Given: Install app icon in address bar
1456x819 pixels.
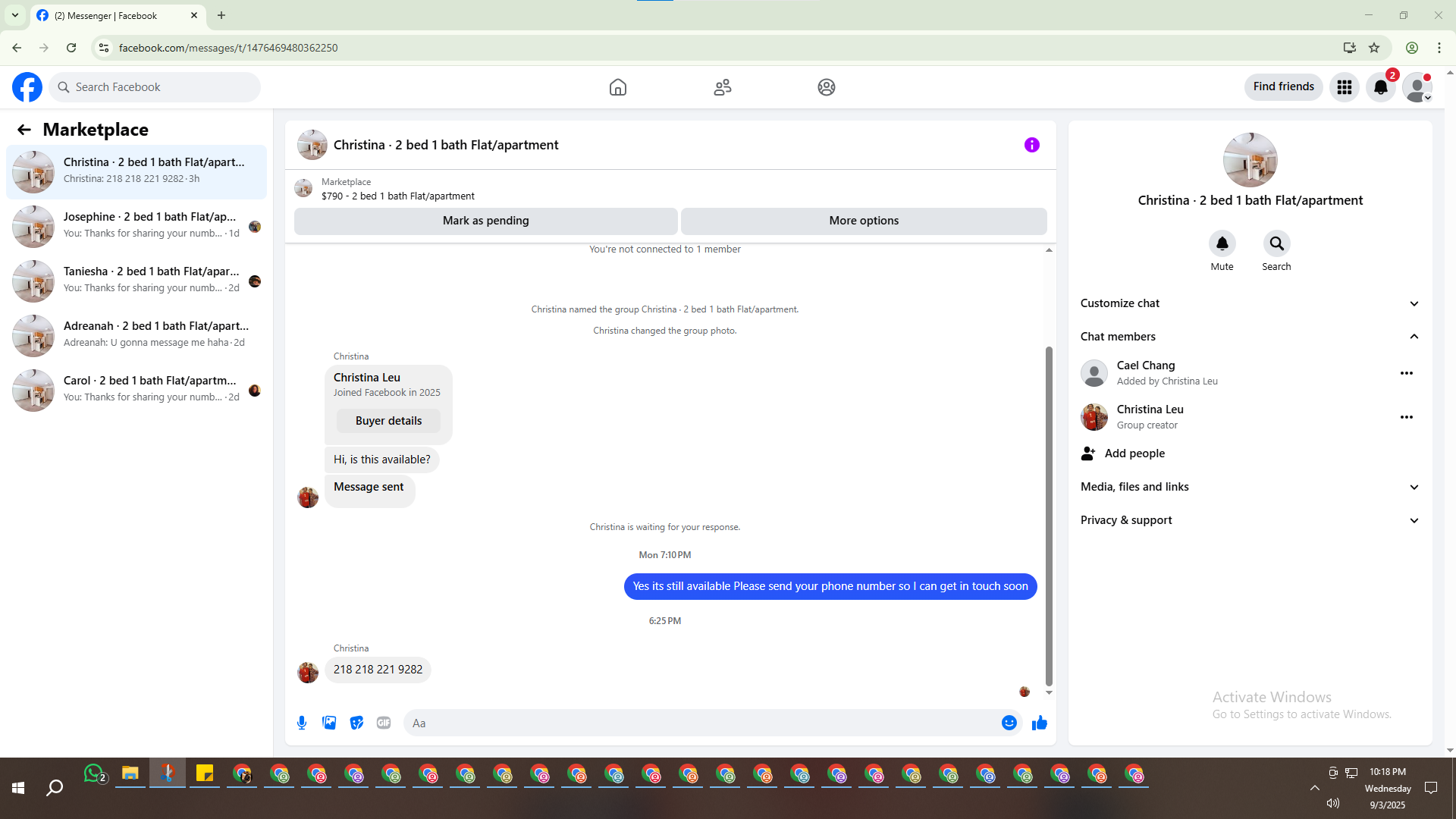Looking at the screenshot, I should click(1350, 48).
